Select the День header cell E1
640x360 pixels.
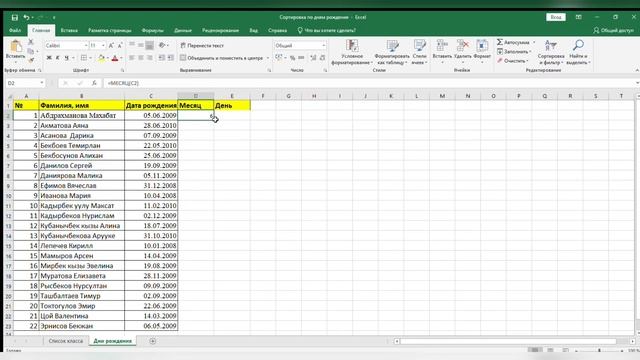pos(232,105)
